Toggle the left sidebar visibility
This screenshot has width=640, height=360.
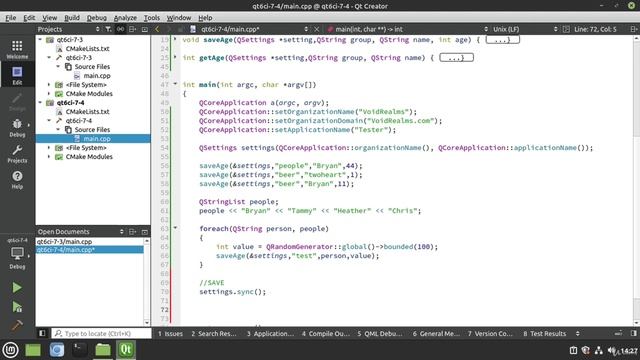(x=42, y=333)
